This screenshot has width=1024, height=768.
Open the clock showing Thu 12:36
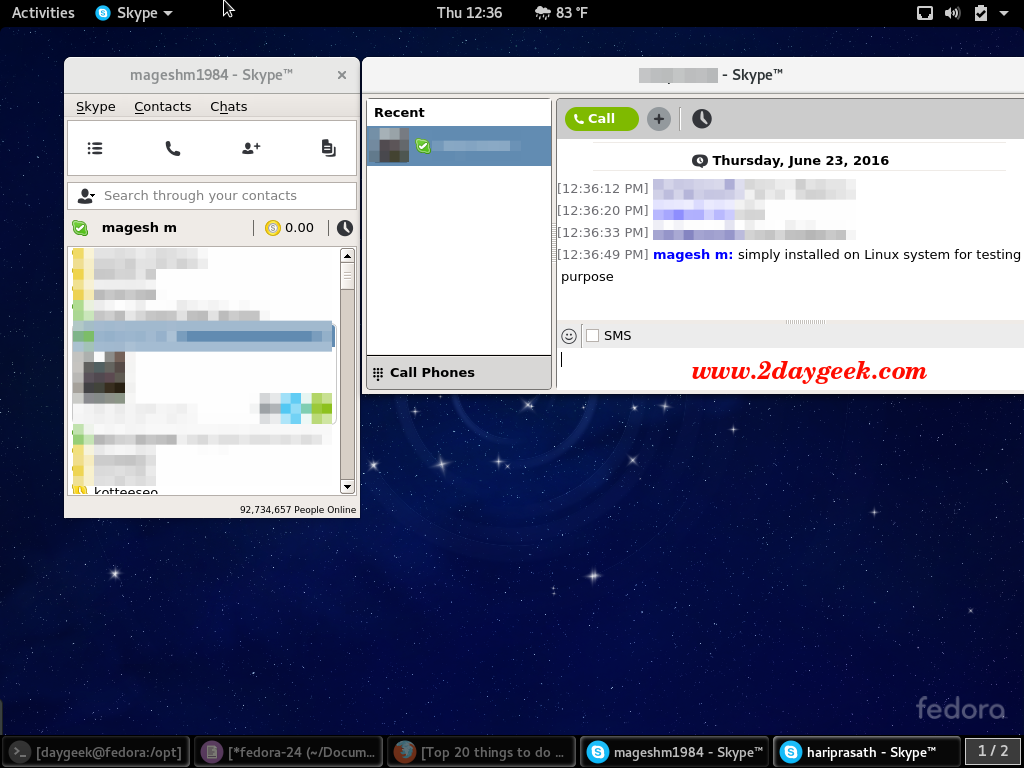470,13
